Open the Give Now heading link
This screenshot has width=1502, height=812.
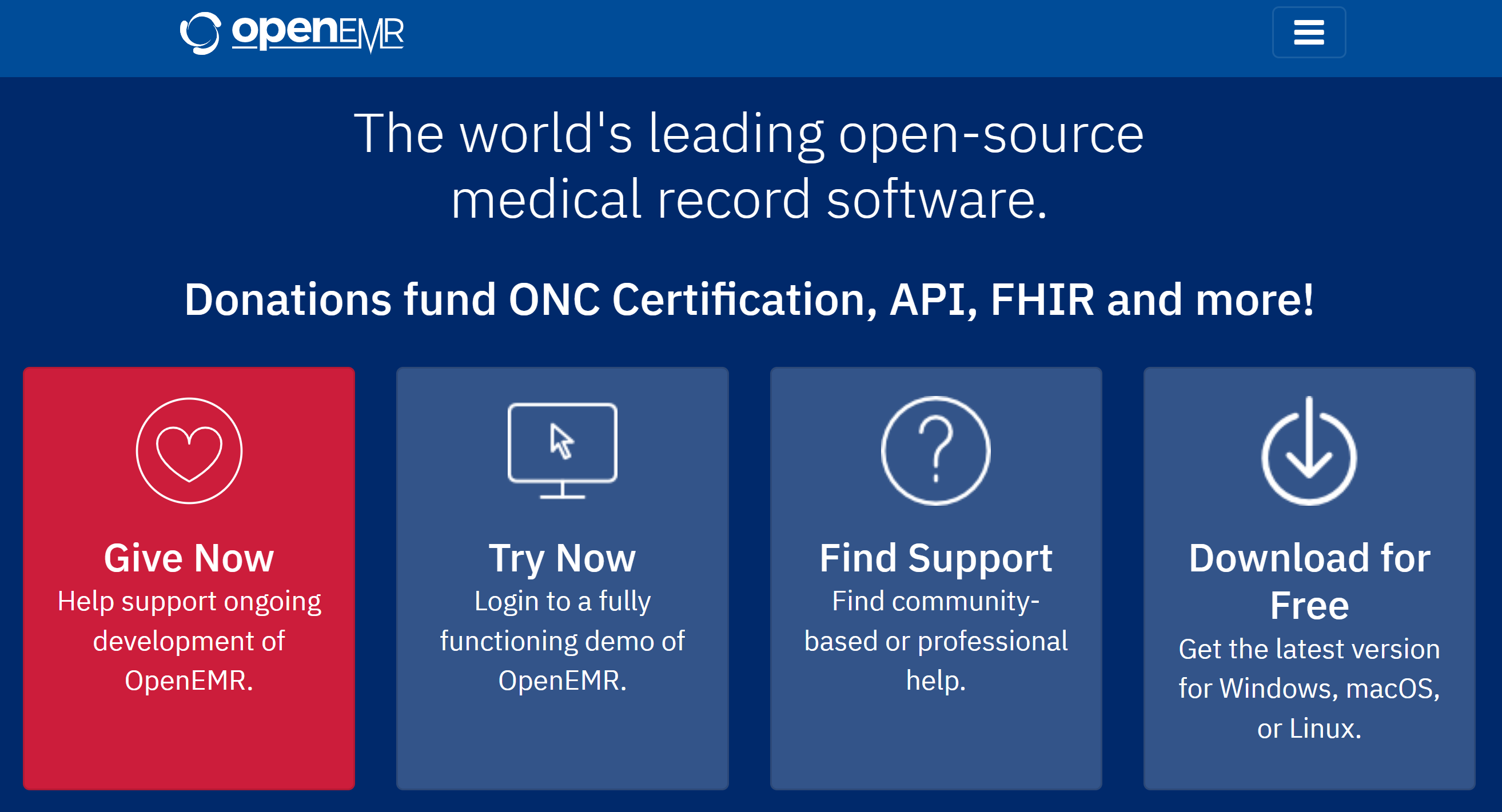coord(189,558)
